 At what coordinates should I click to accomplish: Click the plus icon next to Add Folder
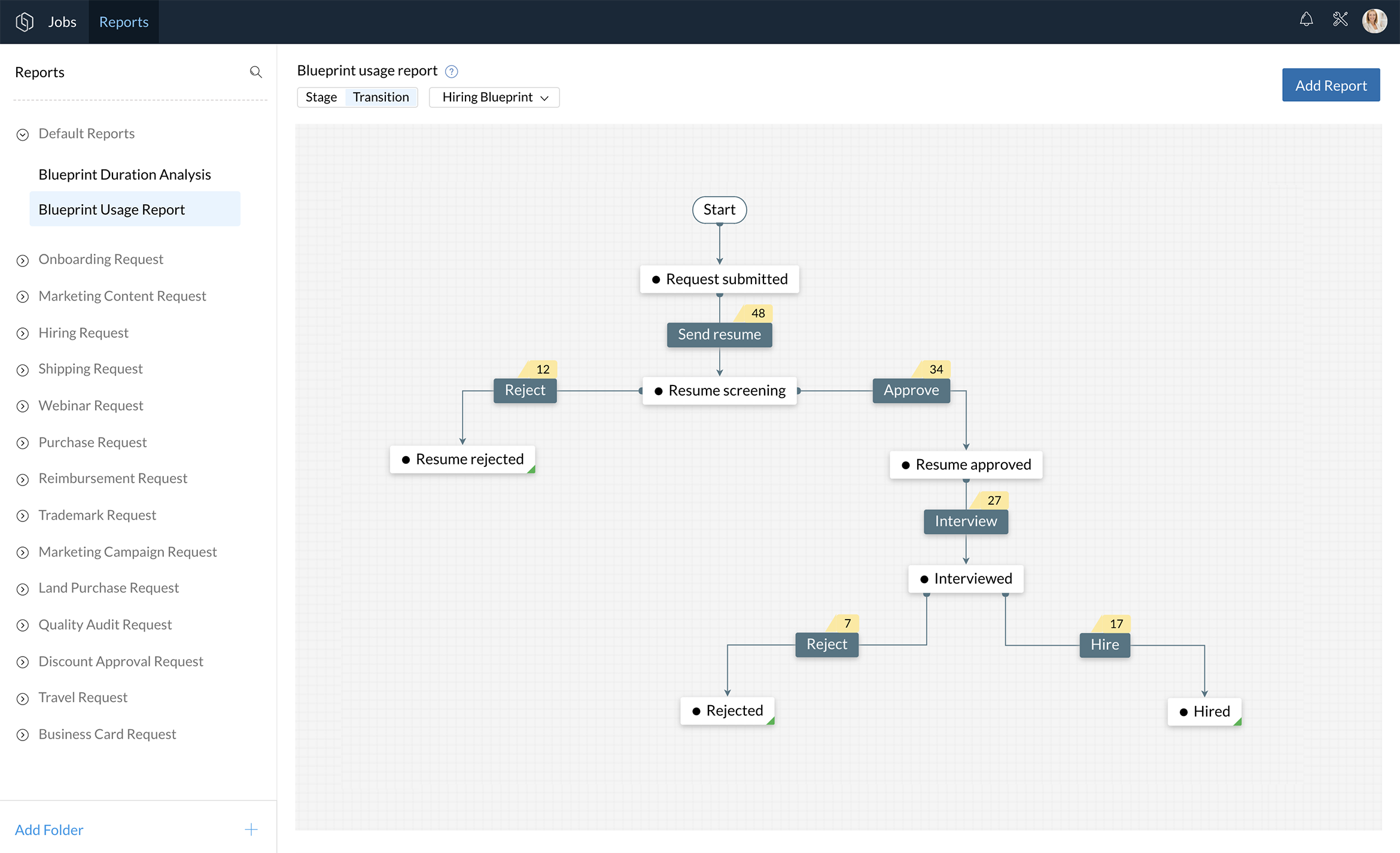[251, 829]
